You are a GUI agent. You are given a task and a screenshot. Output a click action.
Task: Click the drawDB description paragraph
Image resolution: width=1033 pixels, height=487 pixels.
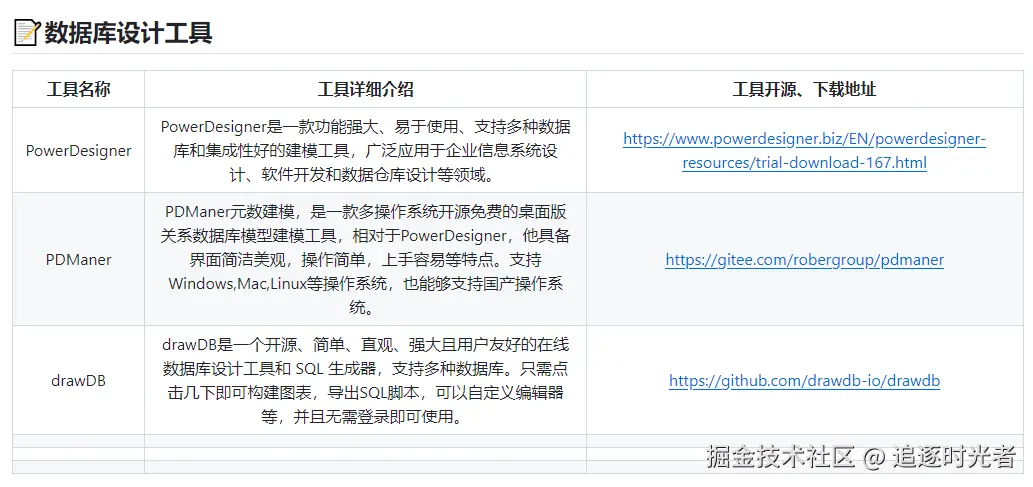(x=366, y=381)
